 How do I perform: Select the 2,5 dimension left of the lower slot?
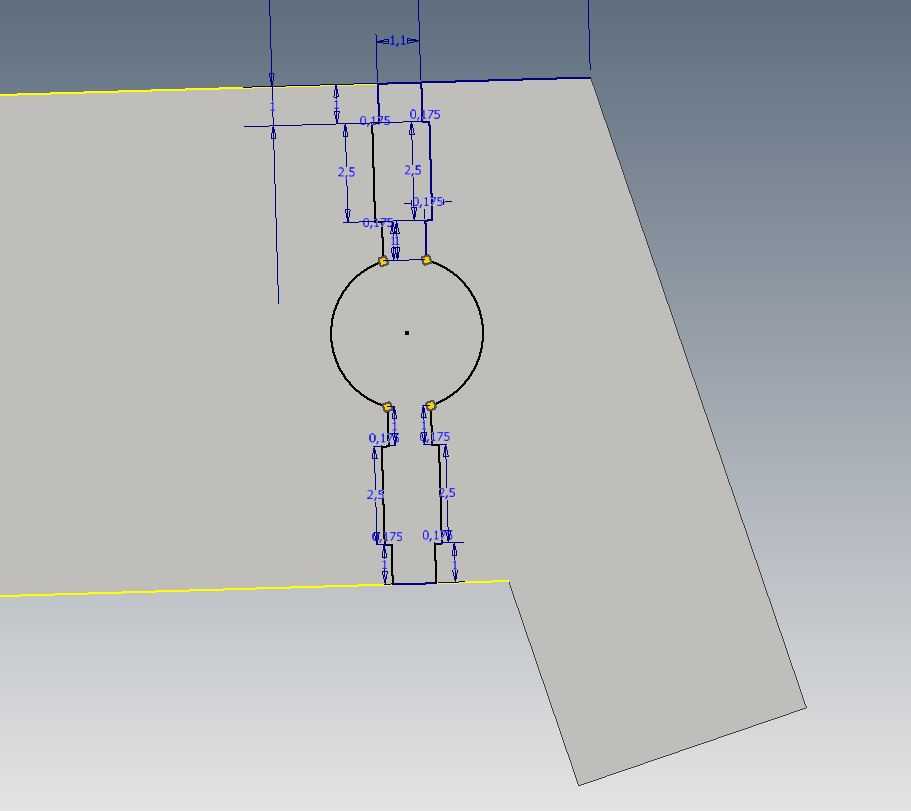coord(375,495)
